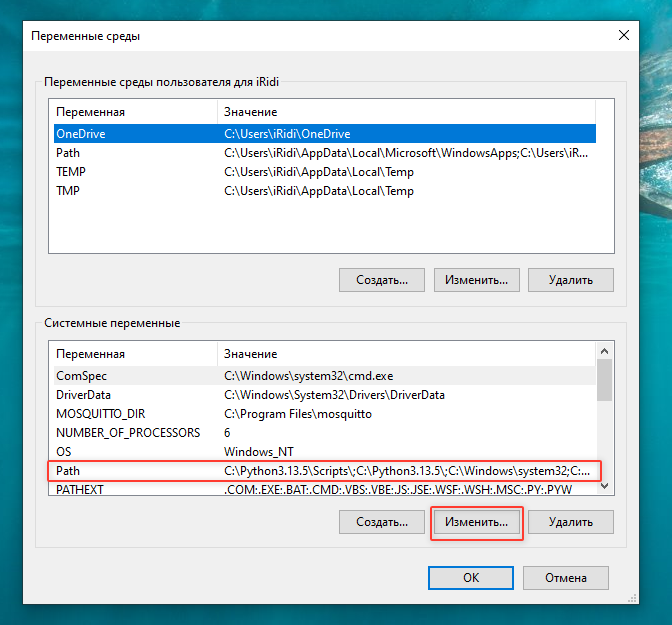
Task: Close the Переменные среды dialog
Action: (624, 35)
